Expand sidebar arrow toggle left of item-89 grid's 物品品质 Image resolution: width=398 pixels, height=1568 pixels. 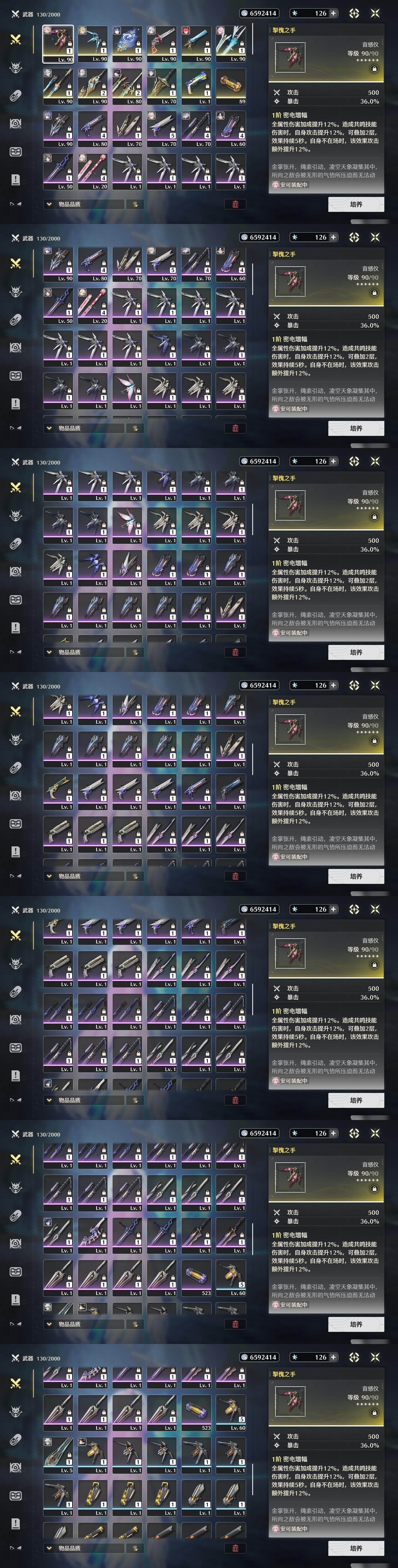tap(16, 204)
